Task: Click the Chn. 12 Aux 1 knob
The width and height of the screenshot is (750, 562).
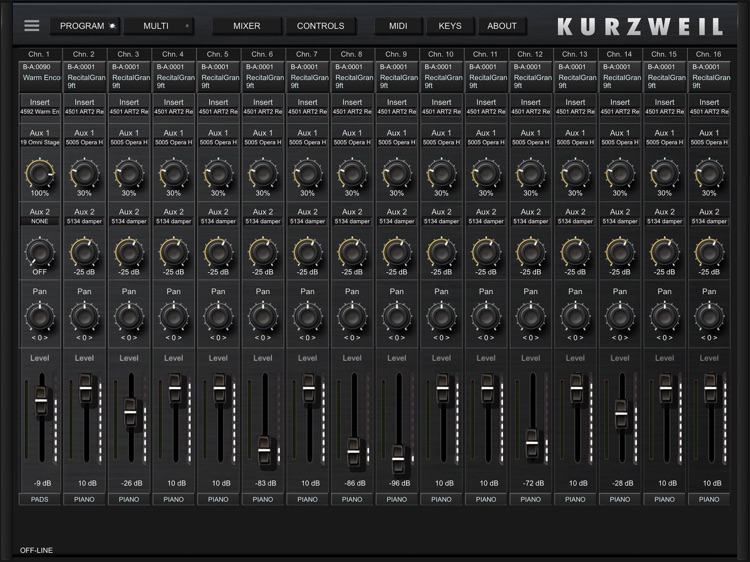Action: [531, 173]
